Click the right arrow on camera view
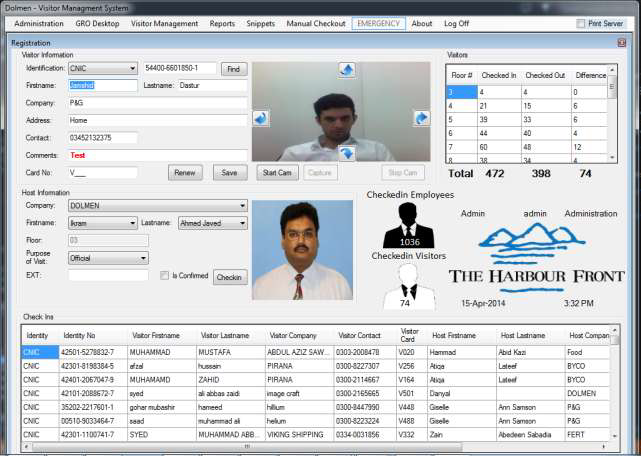Image resolution: width=641 pixels, height=456 pixels. [x=421, y=118]
